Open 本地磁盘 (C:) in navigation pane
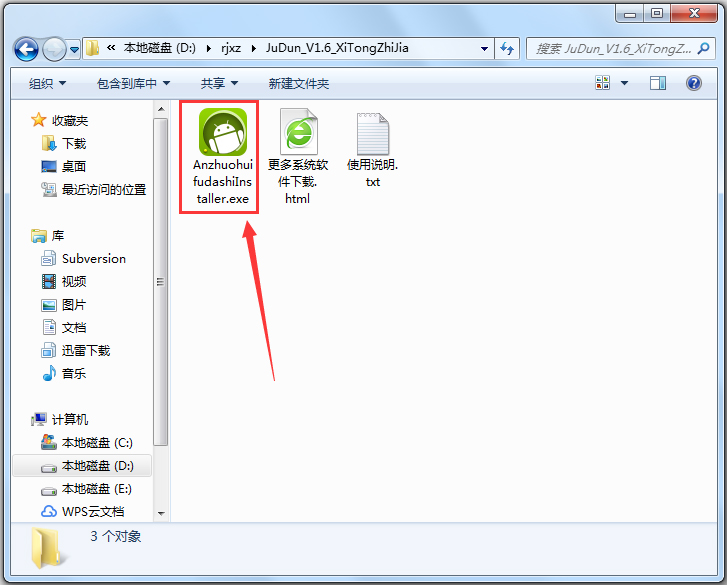 97,443
